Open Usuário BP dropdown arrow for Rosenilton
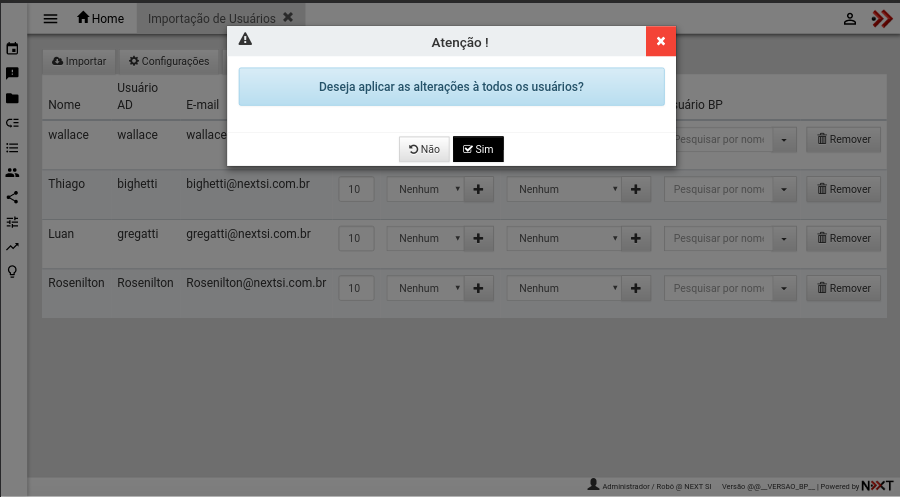This screenshot has width=900, height=497. pyautogui.click(x=784, y=288)
